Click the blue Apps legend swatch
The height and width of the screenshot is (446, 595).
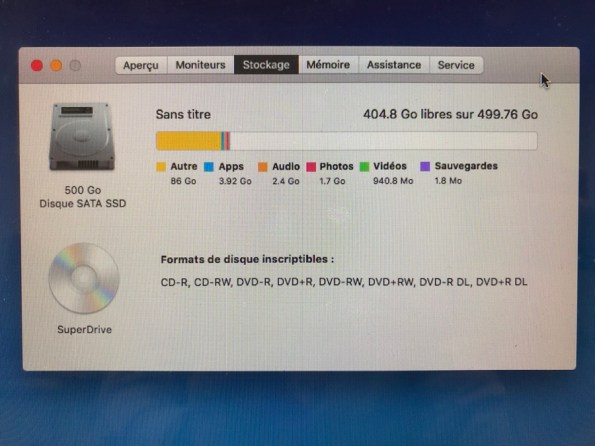209,167
